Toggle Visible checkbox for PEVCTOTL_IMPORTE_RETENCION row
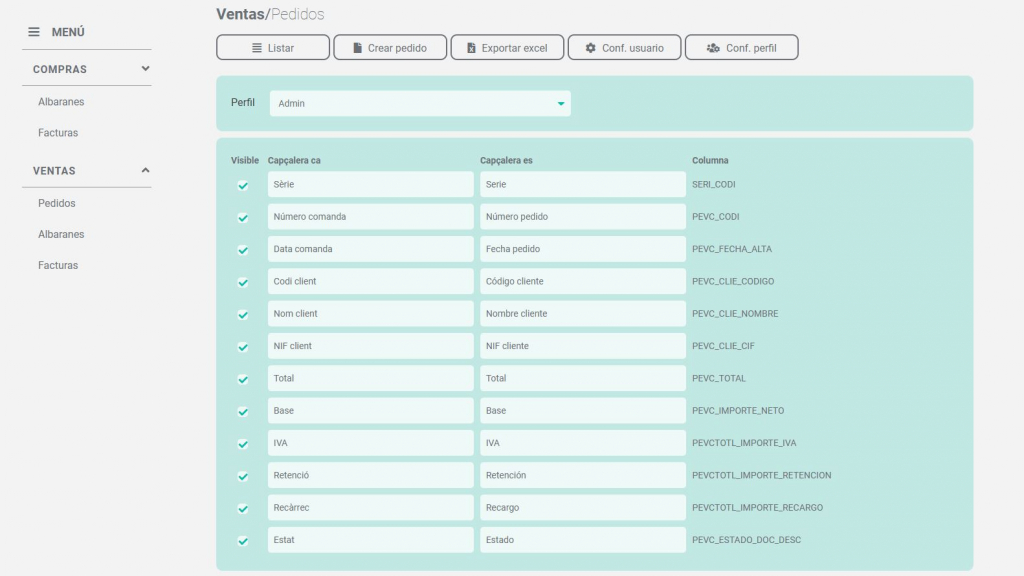Screen dimensions: 1024x576 [243, 476]
